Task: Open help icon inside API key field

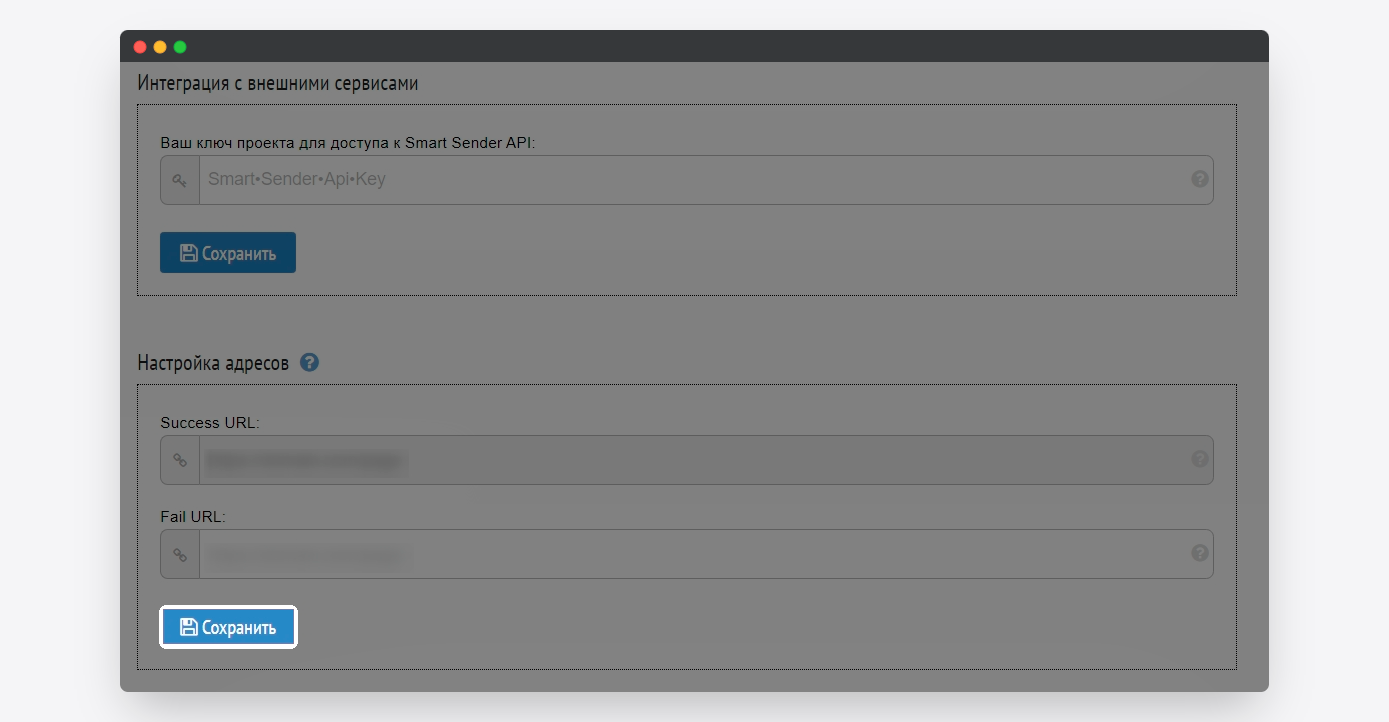Action: 1200,180
